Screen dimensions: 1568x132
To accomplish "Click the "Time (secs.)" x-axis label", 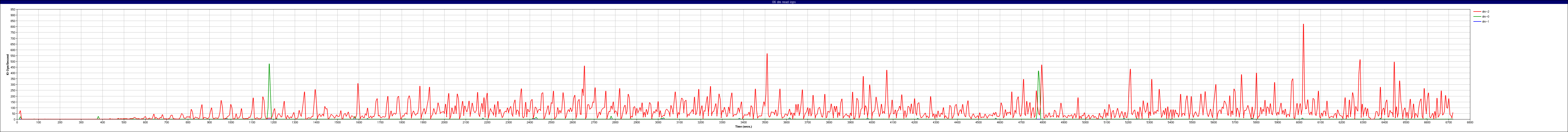I will [x=743, y=126].
